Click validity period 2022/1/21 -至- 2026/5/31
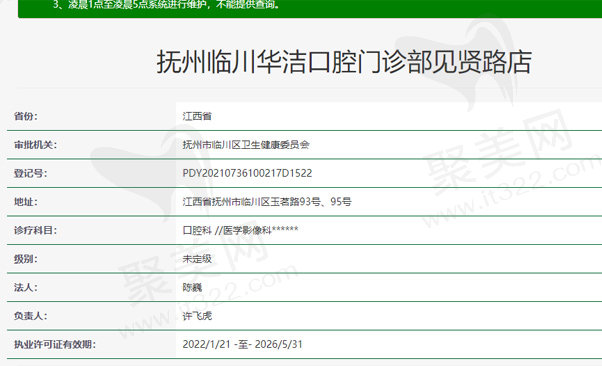 click(x=242, y=344)
